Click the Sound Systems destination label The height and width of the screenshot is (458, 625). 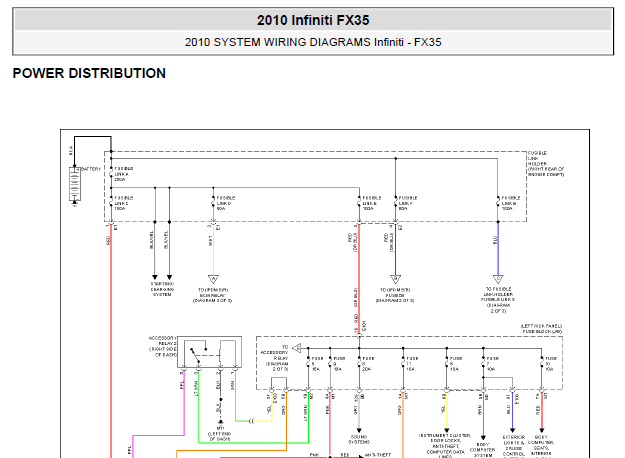point(359,440)
